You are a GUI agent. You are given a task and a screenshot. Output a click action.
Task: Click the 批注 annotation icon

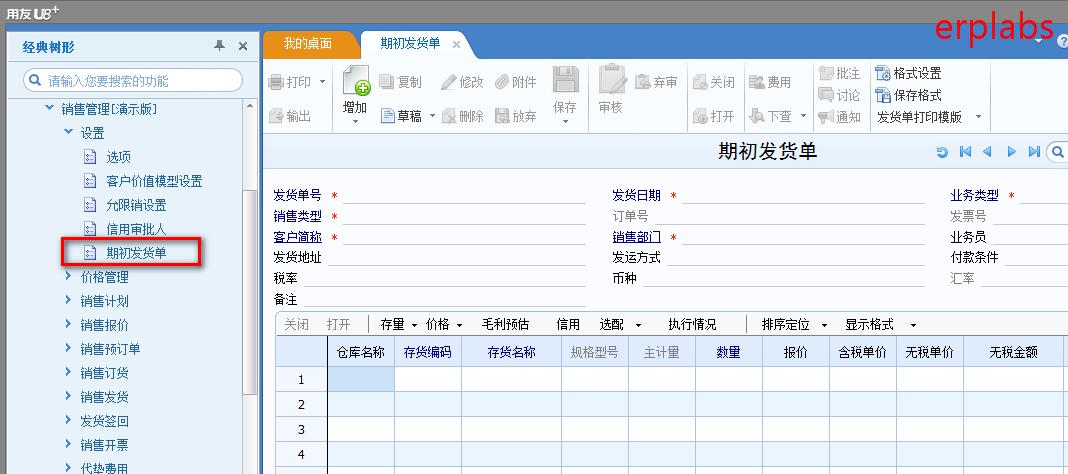coord(826,73)
